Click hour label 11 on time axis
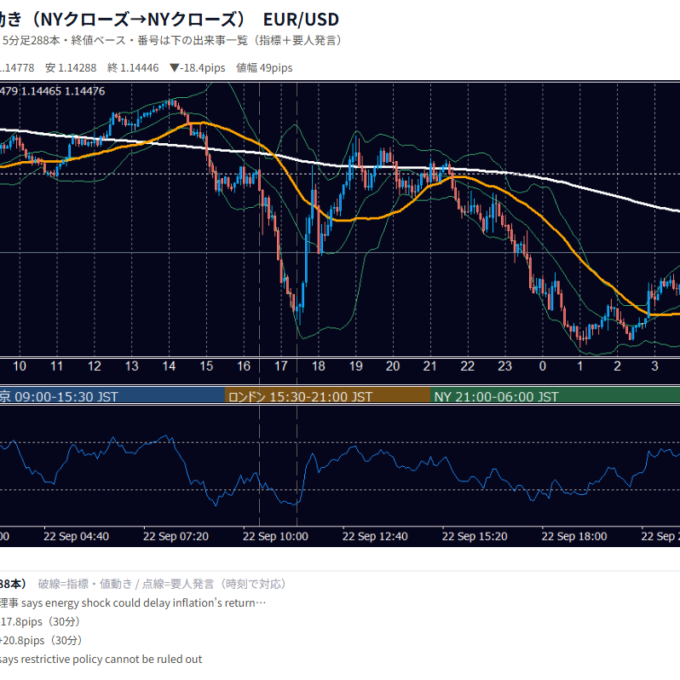This screenshot has height=680, width=680. coord(57,366)
